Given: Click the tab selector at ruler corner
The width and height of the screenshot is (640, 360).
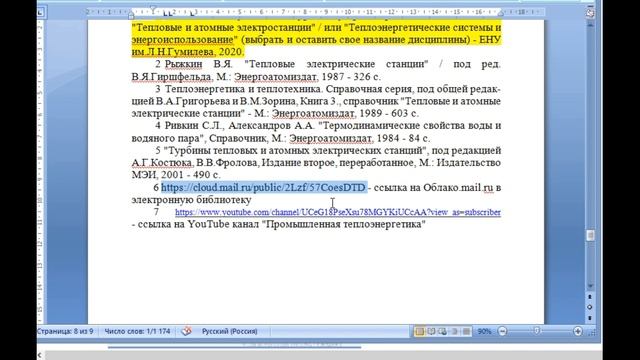Looking at the screenshot, I should 40,12.
